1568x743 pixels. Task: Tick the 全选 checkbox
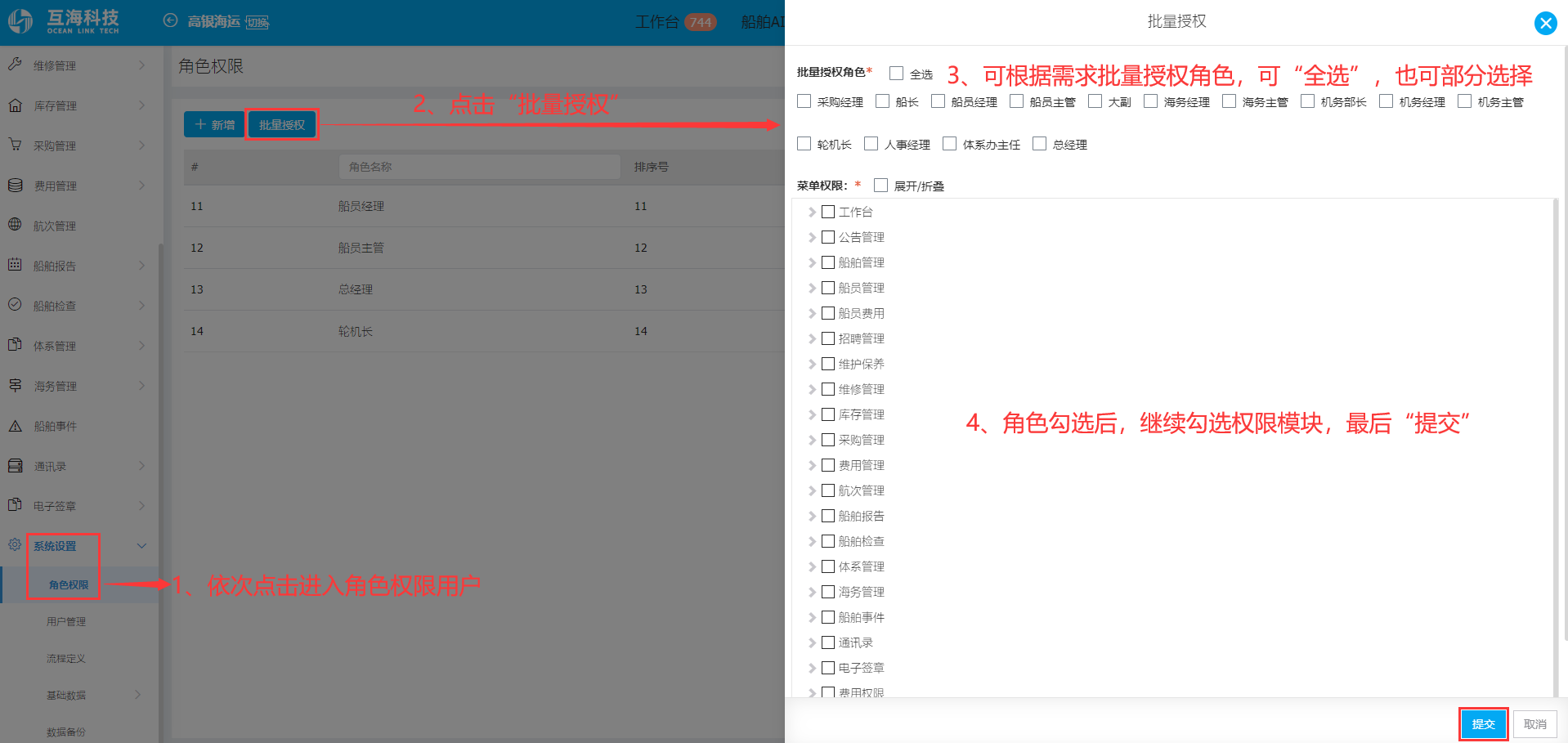(896, 74)
